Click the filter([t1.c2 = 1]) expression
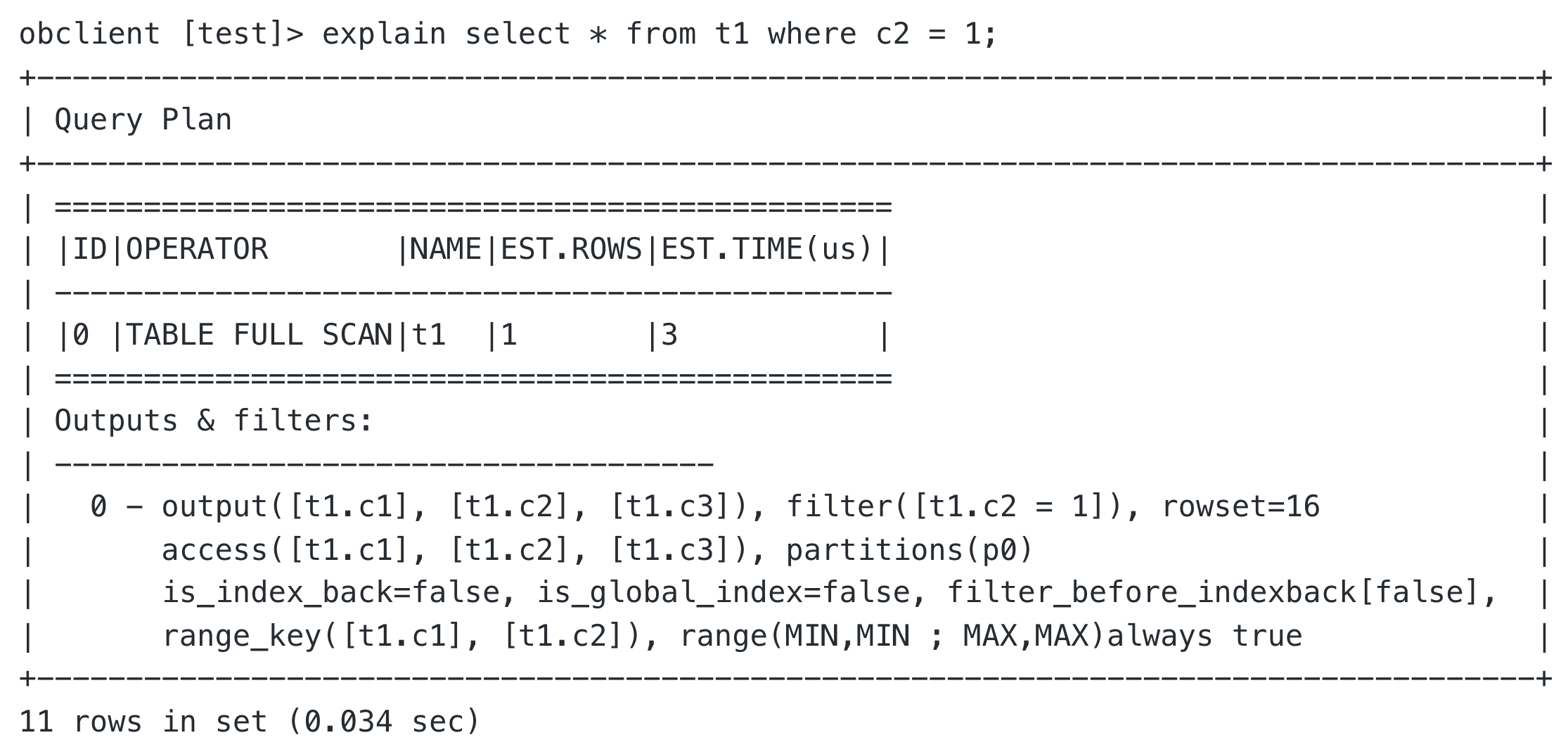The height and width of the screenshot is (747, 1568). [x=955, y=507]
